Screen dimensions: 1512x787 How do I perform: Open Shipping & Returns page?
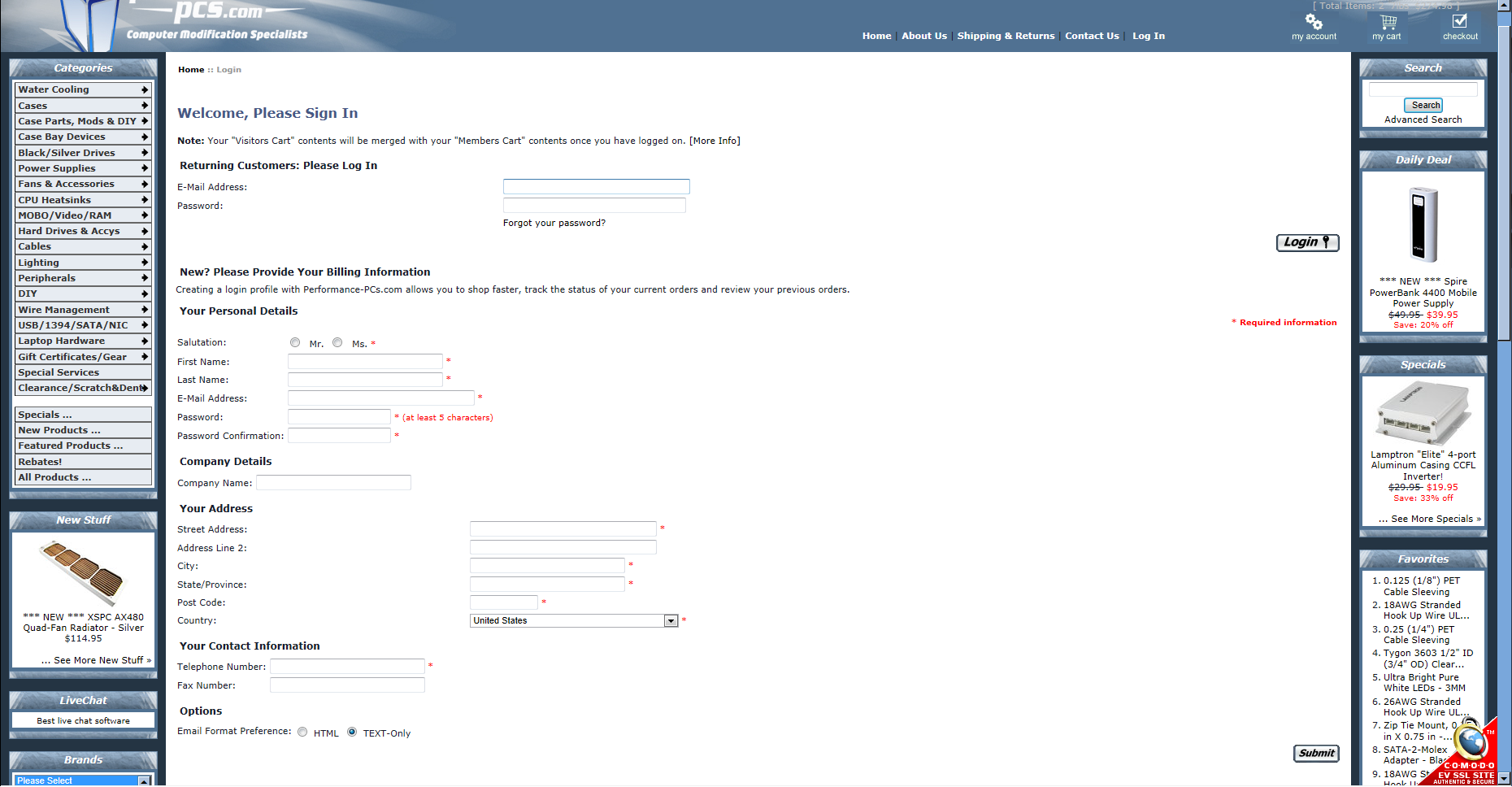1006,36
